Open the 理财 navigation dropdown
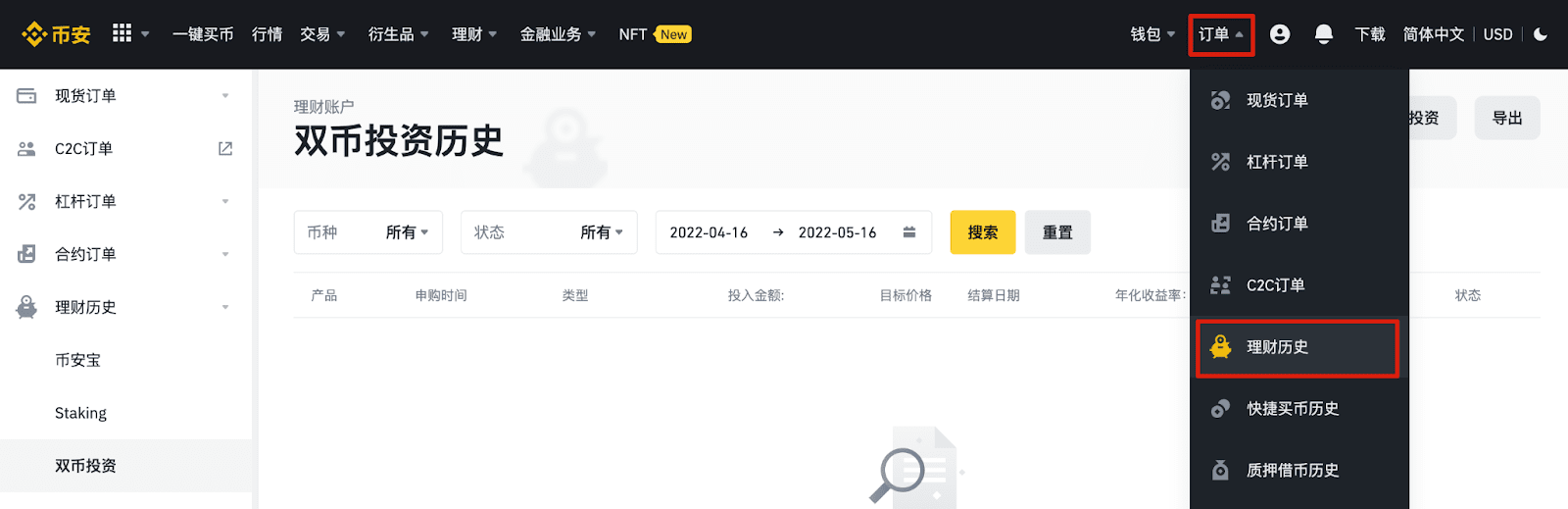Viewport: 1568px width, 509px height. click(x=474, y=34)
